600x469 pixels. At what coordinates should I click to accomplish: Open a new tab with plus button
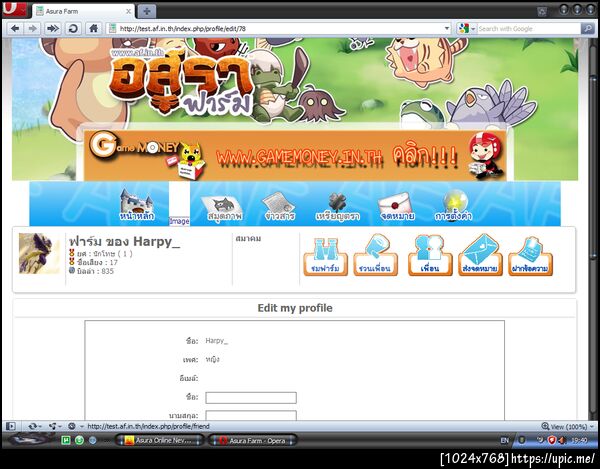point(146,11)
